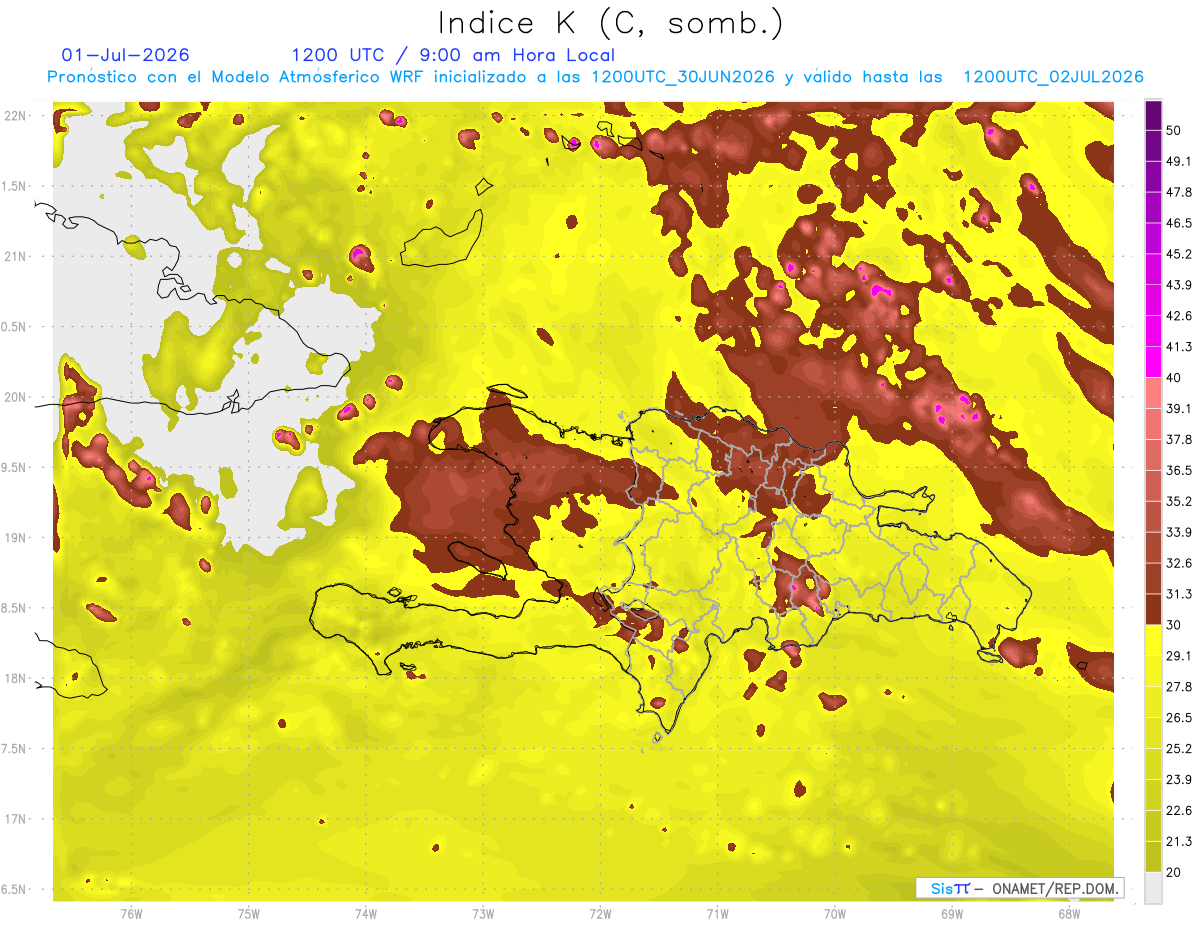Click the colorbar value '32.6'
Viewport: 1200px width, 927px height.
1179,563
